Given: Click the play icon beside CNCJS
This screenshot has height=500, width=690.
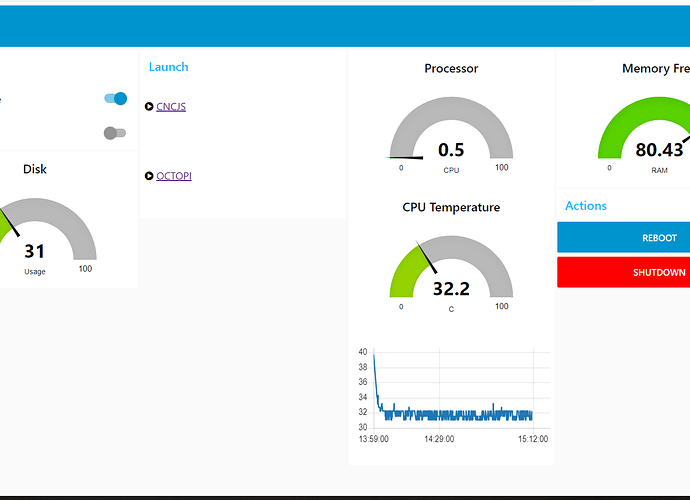Looking at the screenshot, I should [149, 106].
